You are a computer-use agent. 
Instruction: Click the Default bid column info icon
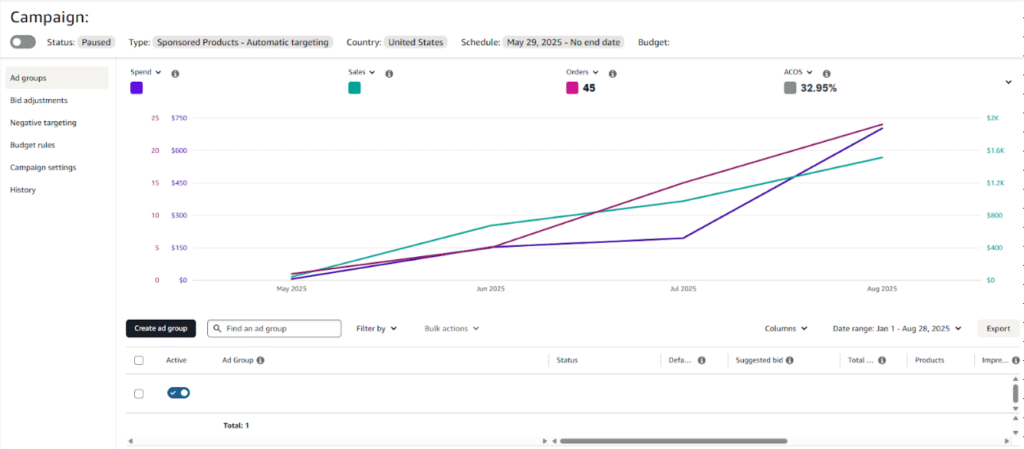coord(701,360)
